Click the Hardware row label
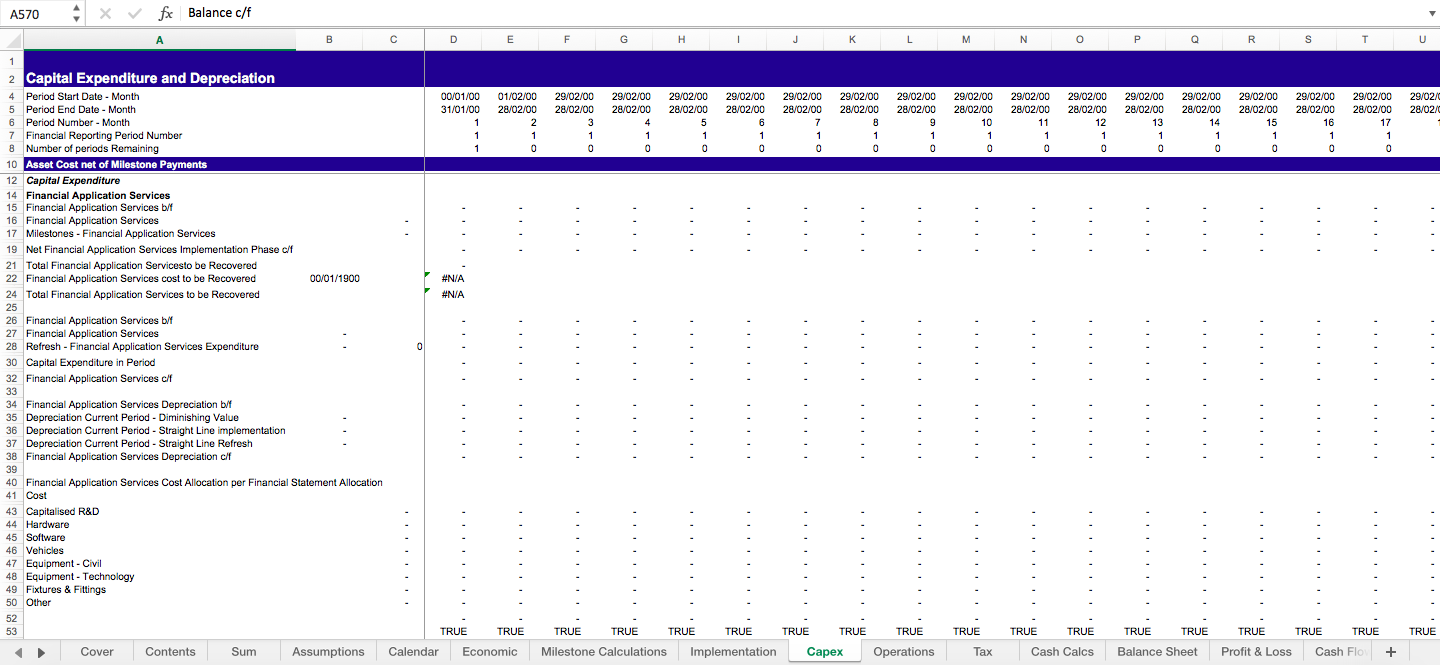 [48, 525]
